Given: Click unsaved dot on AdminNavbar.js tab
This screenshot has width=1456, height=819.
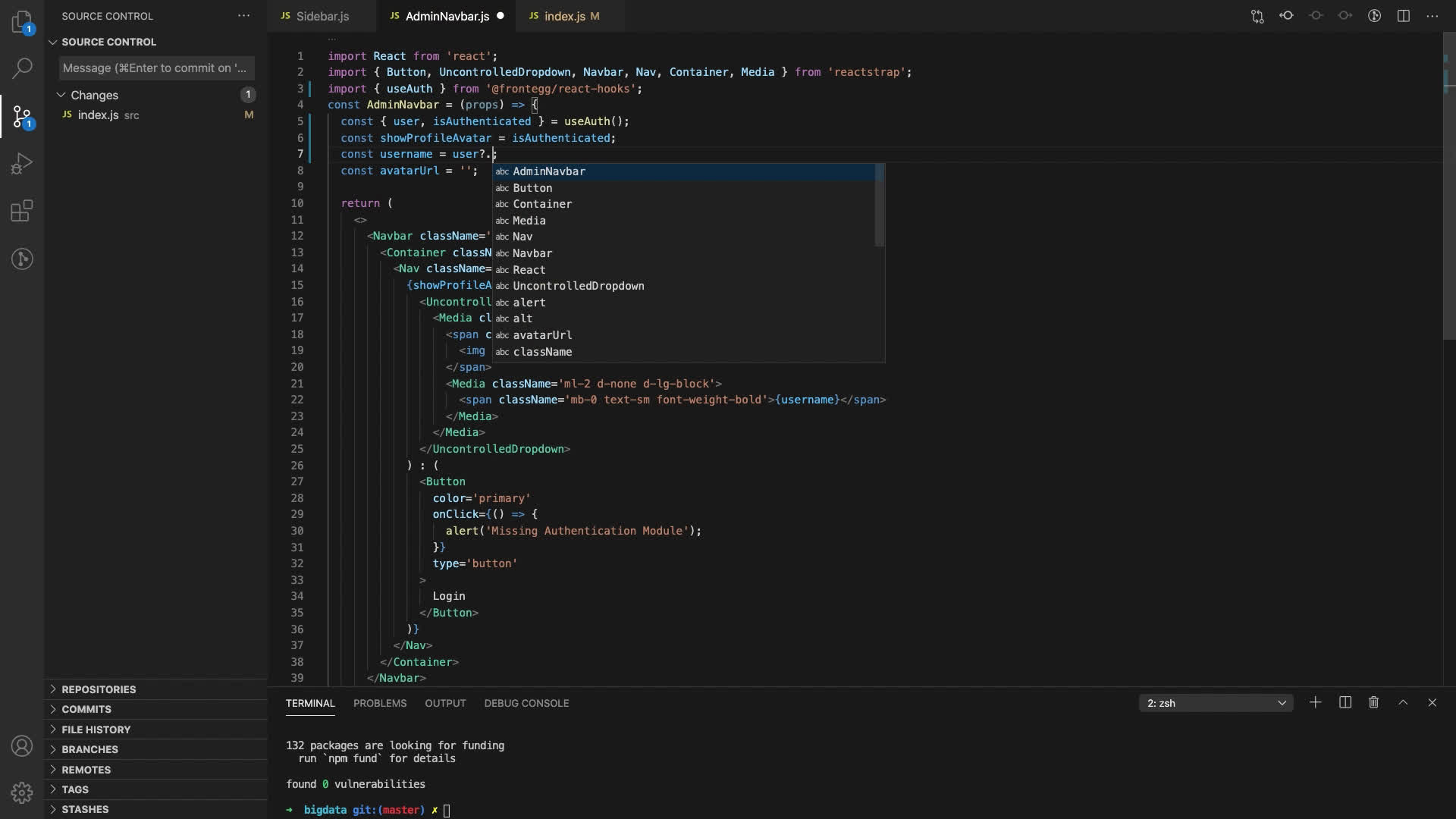Looking at the screenshot, I should [500, 16].
